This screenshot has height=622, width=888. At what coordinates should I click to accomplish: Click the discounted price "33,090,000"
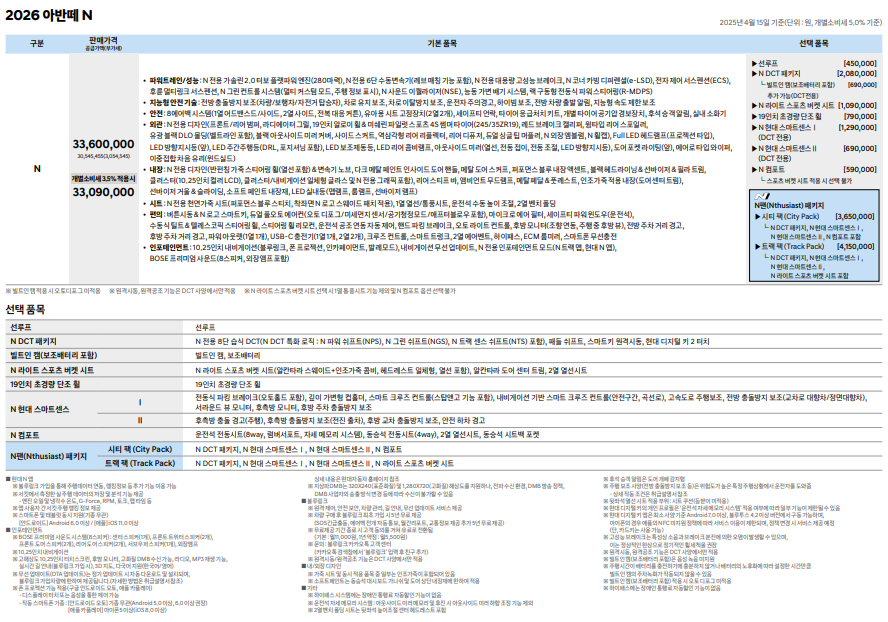(x=103, y=192)
